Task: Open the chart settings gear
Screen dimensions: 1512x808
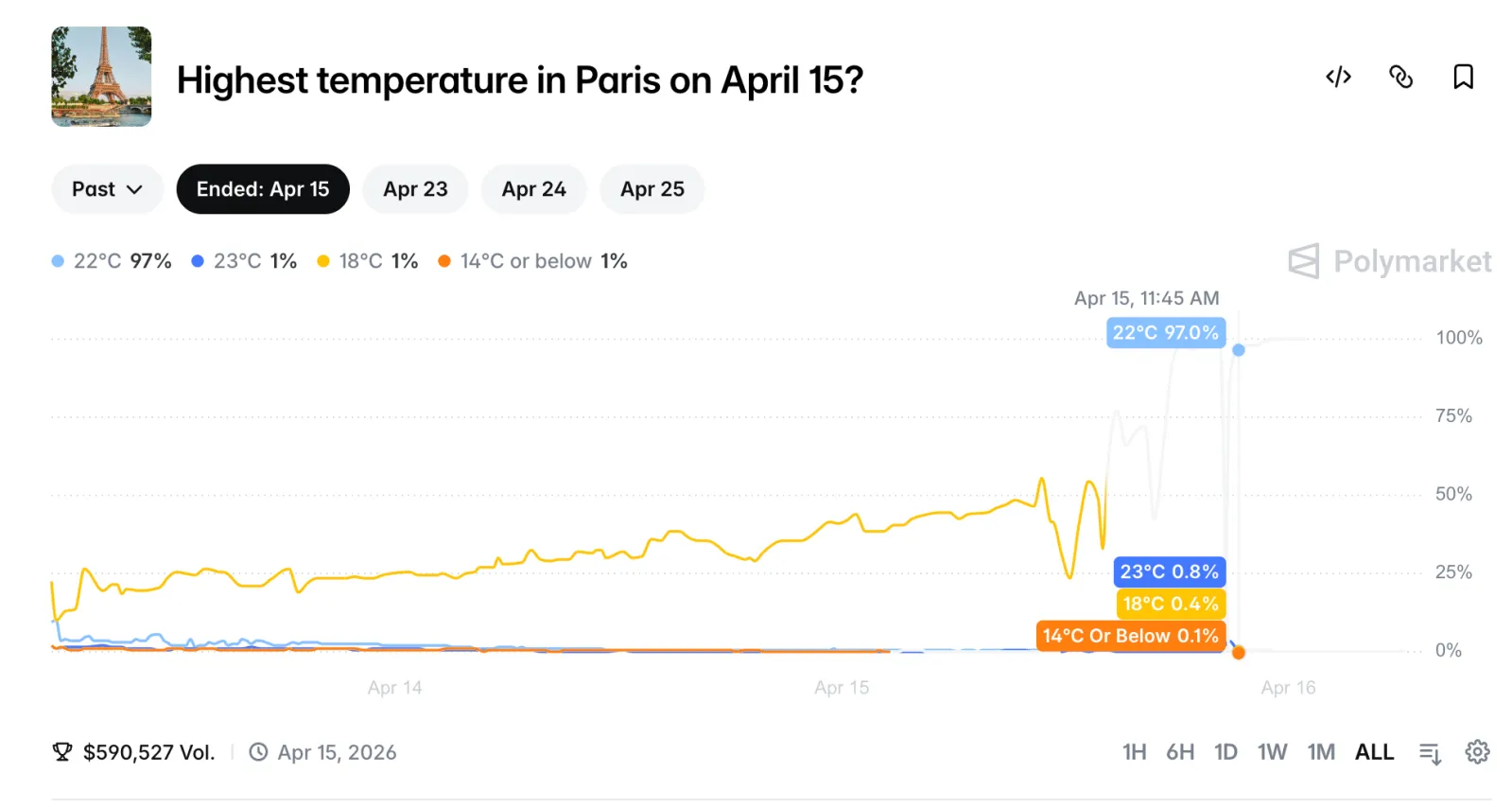Action: click(x=1477, y=752)
